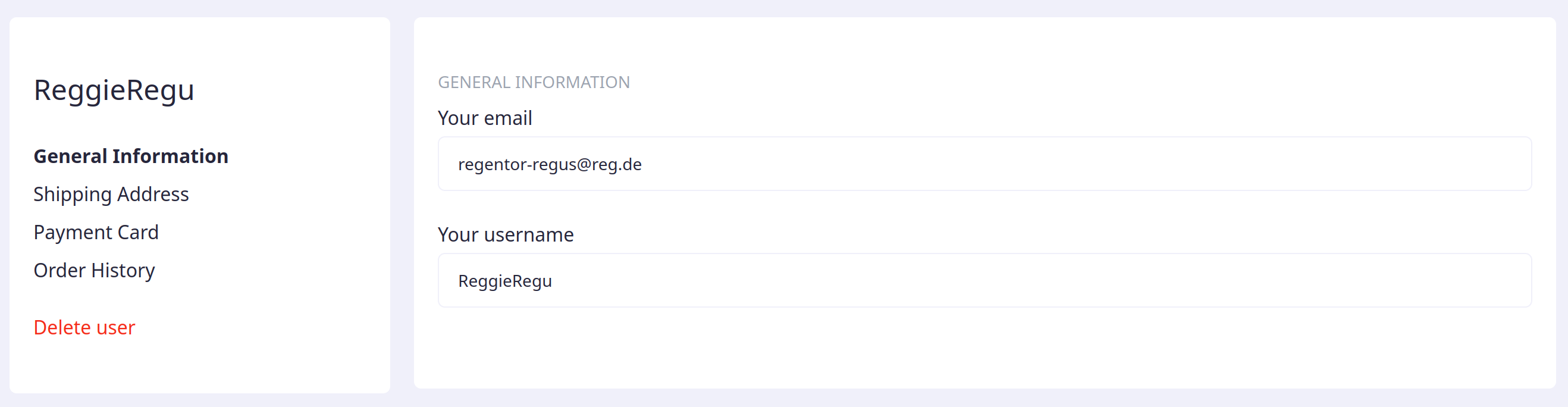
Task: Click the red Delete user link
Action: [x=84, y=328]
